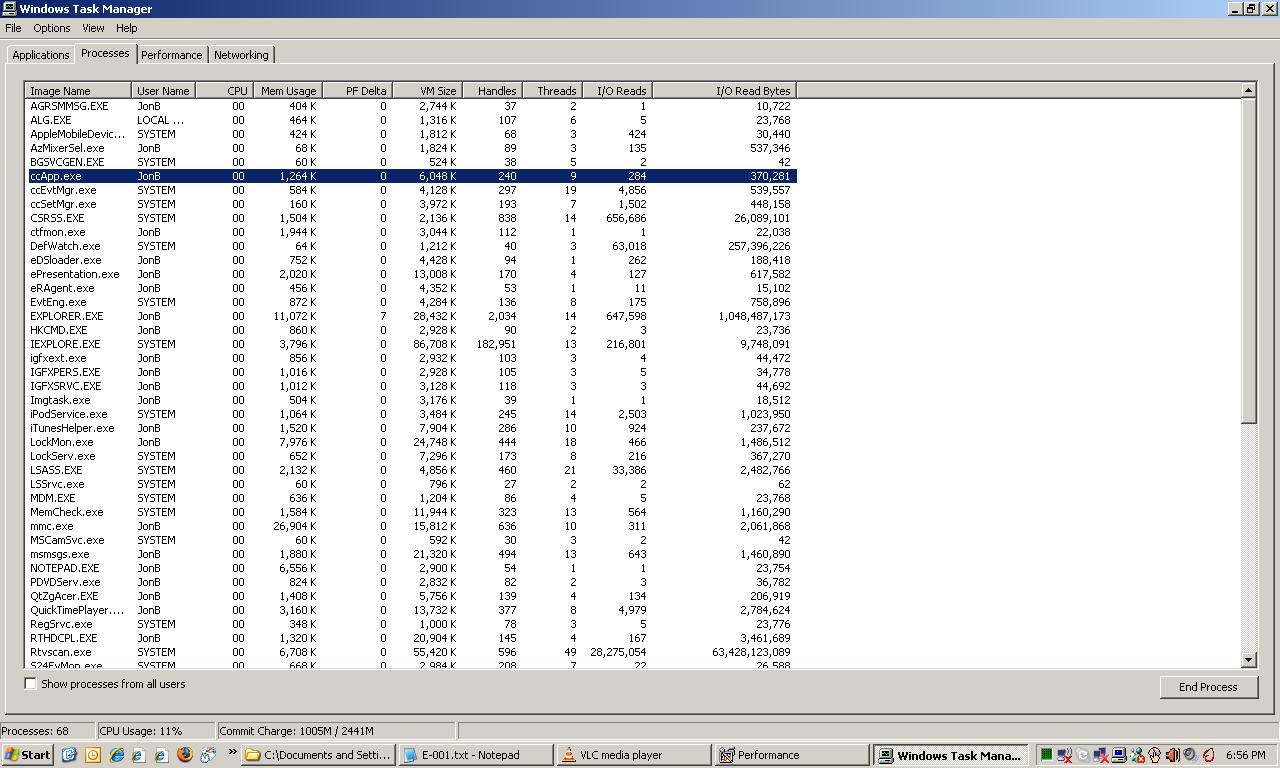Screen dimensions: 1280x768
Task: Switch to the E-001.txt Notepad window
Action: (475, 755)
